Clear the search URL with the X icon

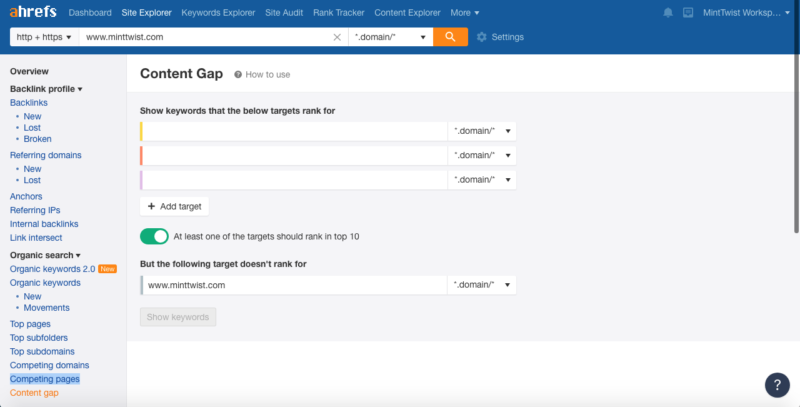337,37
